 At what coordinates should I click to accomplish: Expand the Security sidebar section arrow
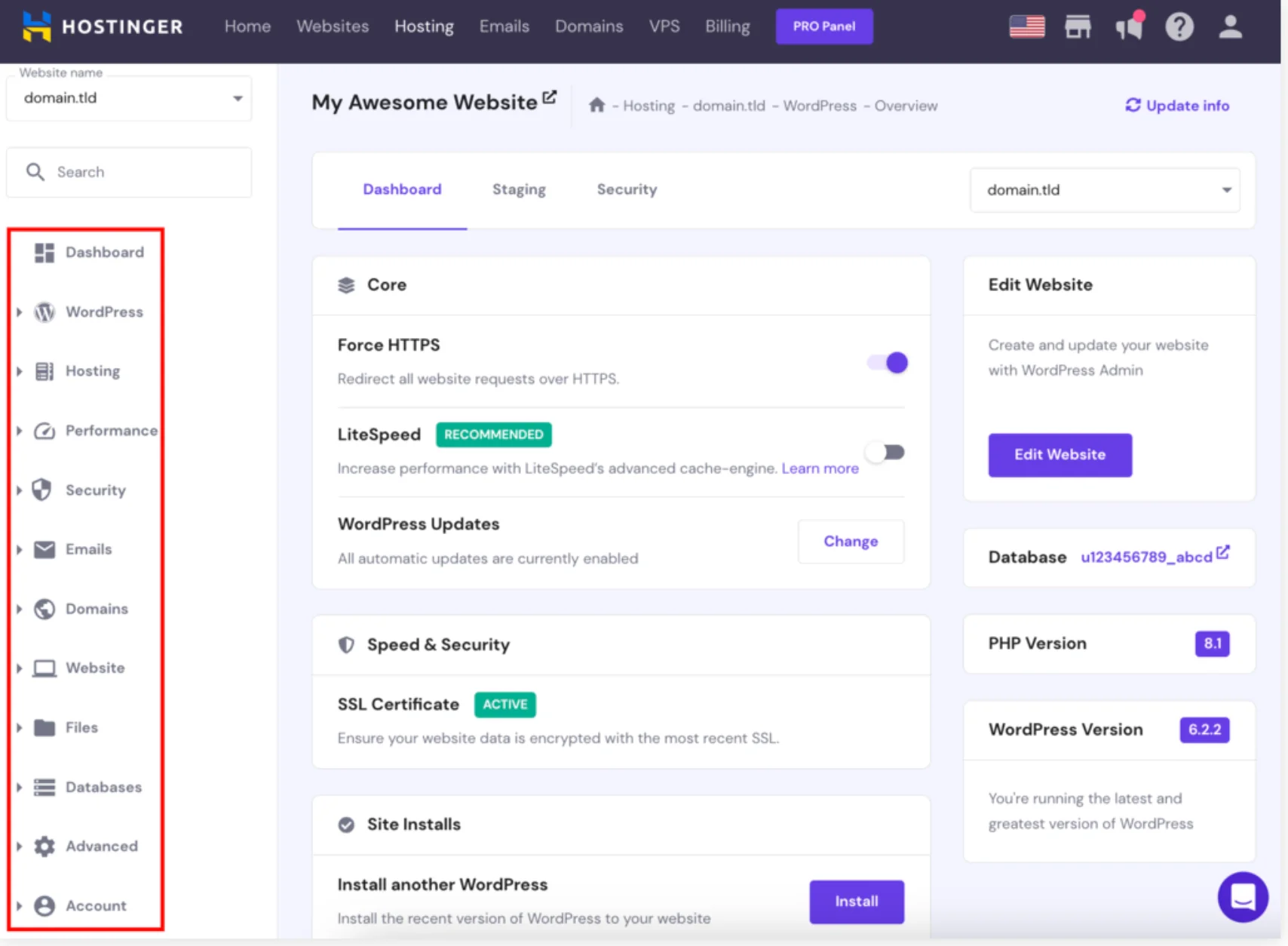(x=19, y=490)
